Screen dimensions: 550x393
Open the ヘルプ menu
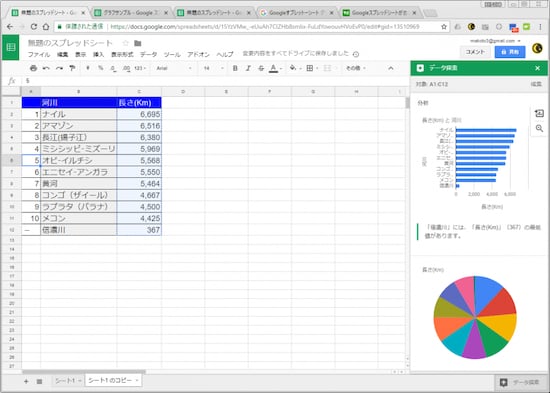coord(225,54)
